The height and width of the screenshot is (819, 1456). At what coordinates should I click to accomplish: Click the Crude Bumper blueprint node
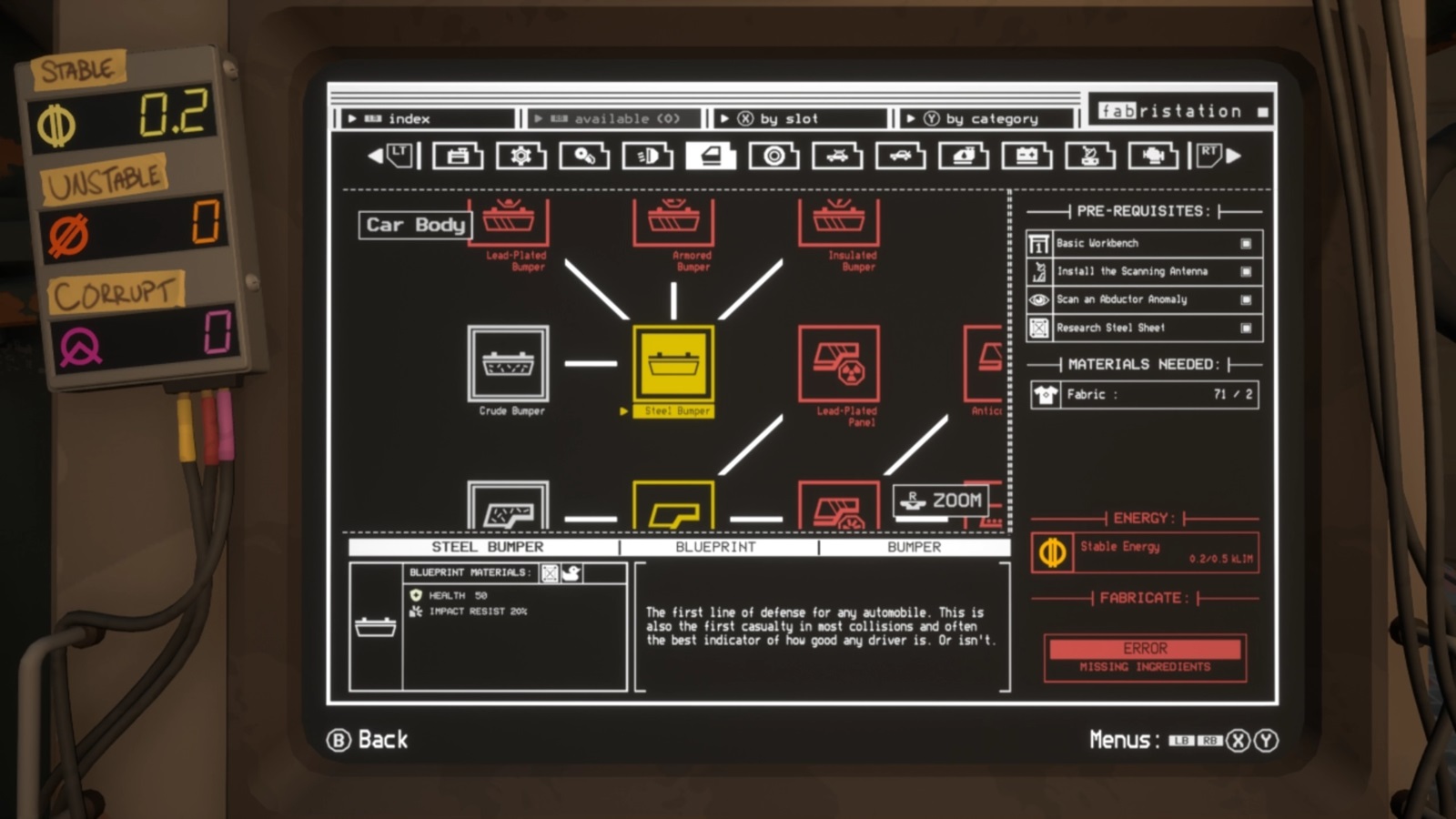508,364
